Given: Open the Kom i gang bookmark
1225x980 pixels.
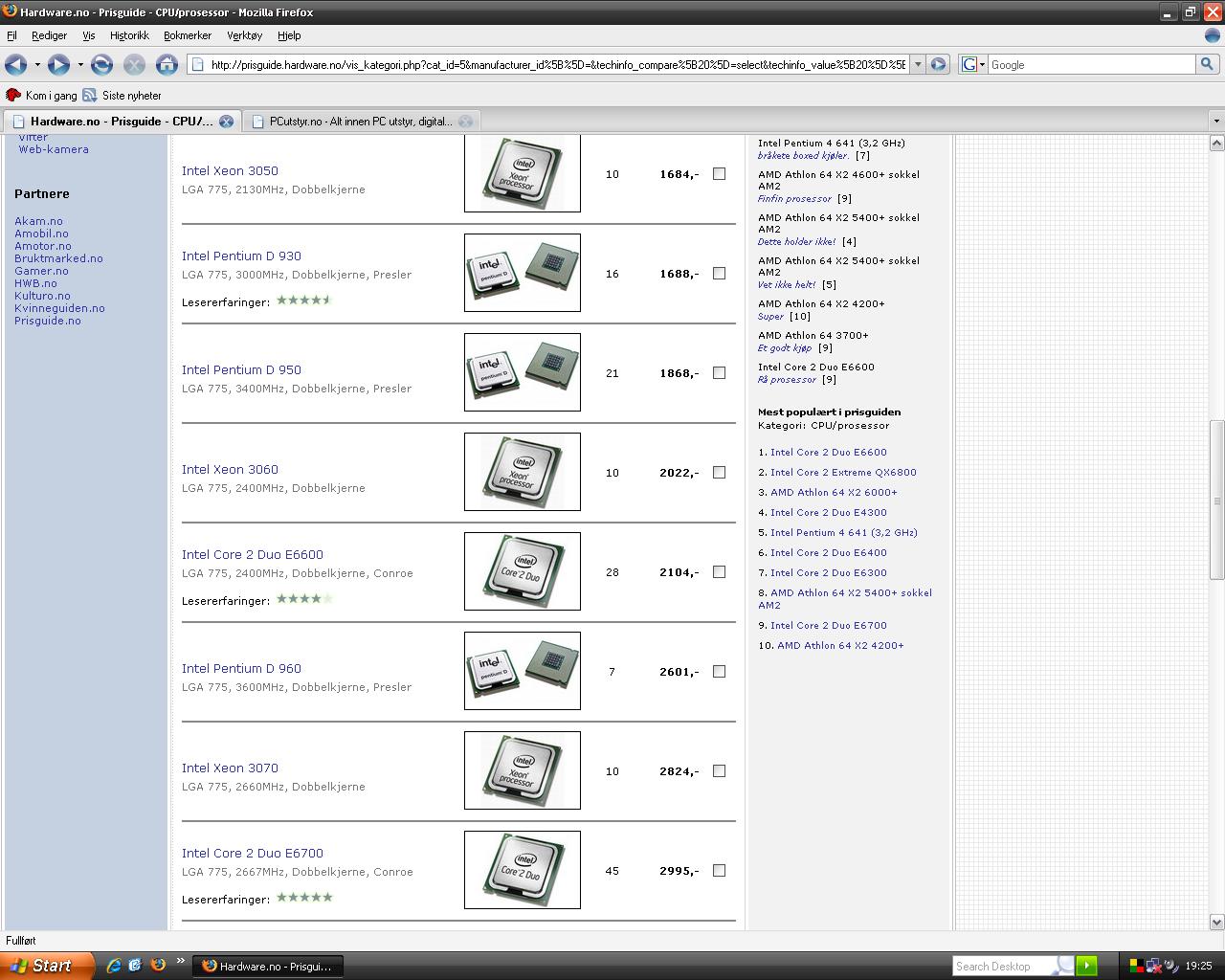Looking at the screenshot, I should (41, 95).
